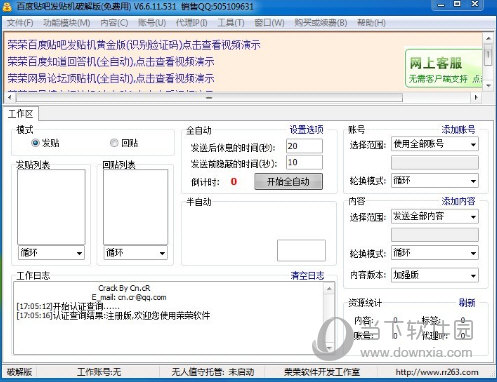Click the 刷新 link in 资源统计
Screen dimensions: 497x382
pyautogui.click(x=467, y=303)
